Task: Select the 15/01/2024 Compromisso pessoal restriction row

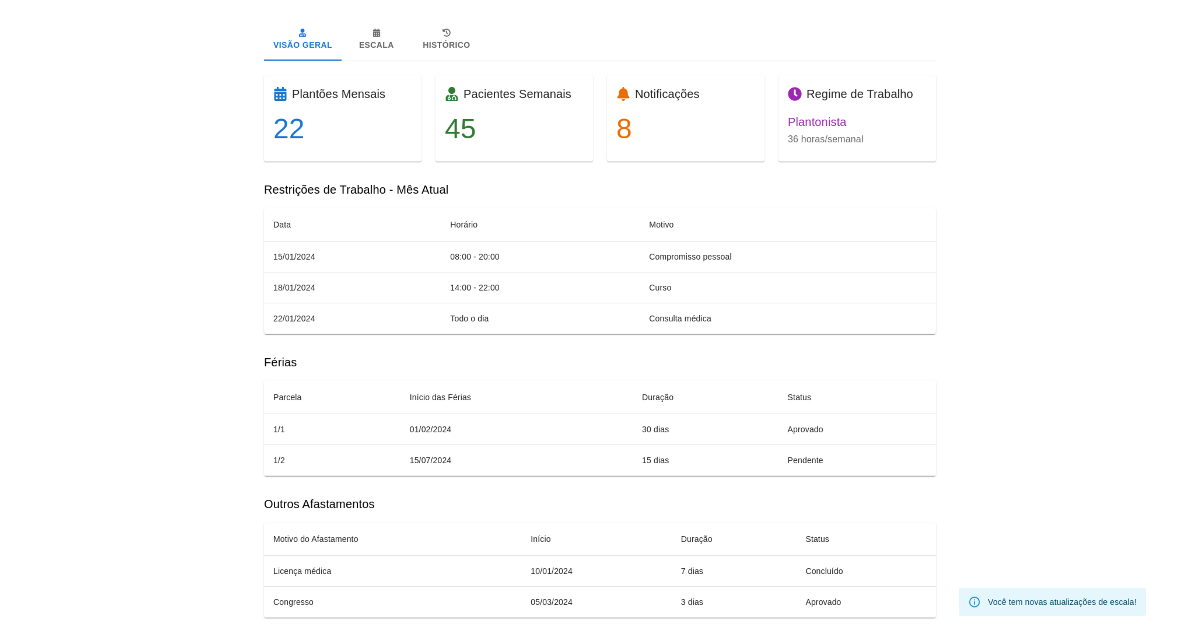Action: pos(600,257)
